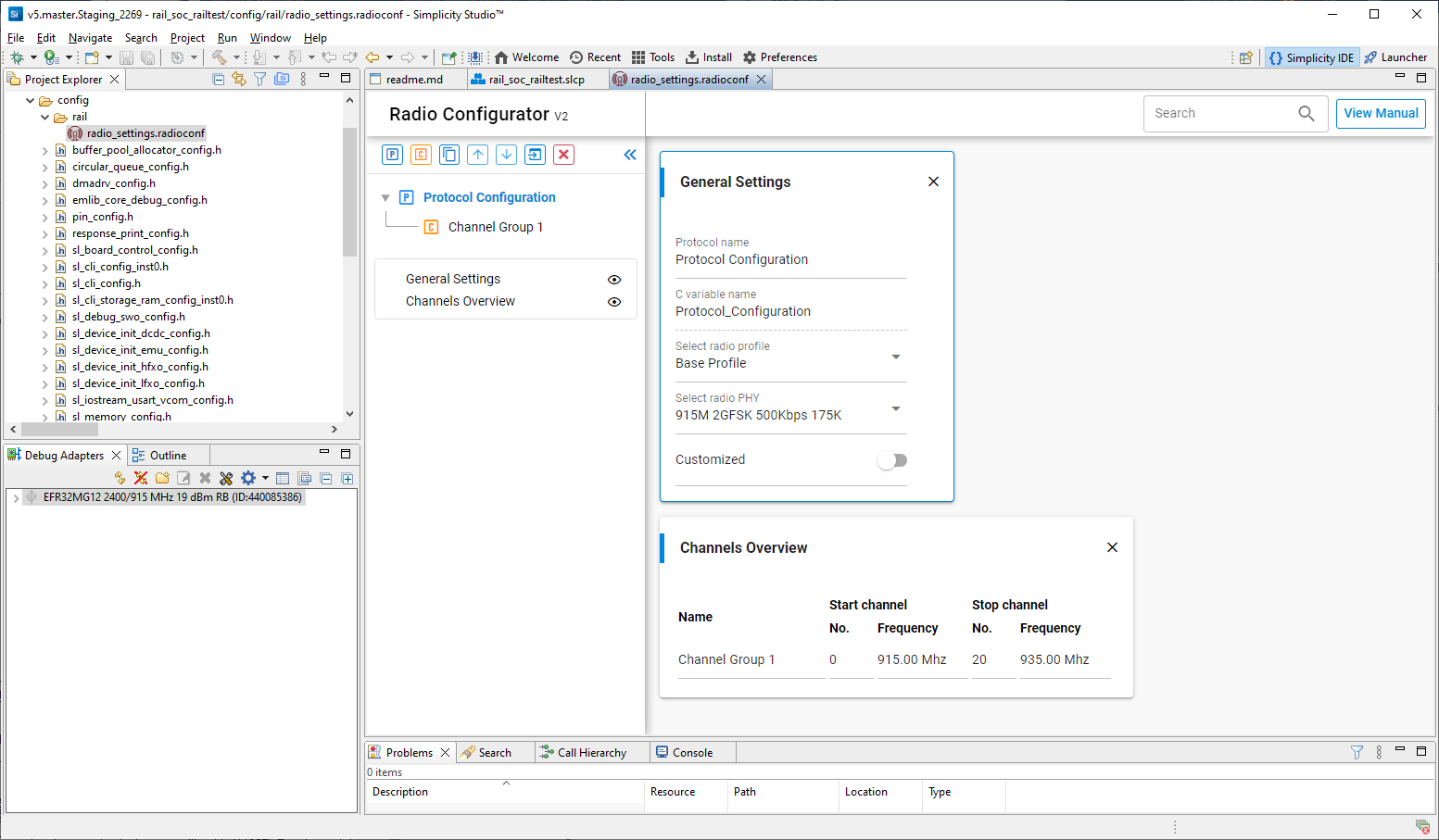Toggle the Customized switch

(892, 460)
